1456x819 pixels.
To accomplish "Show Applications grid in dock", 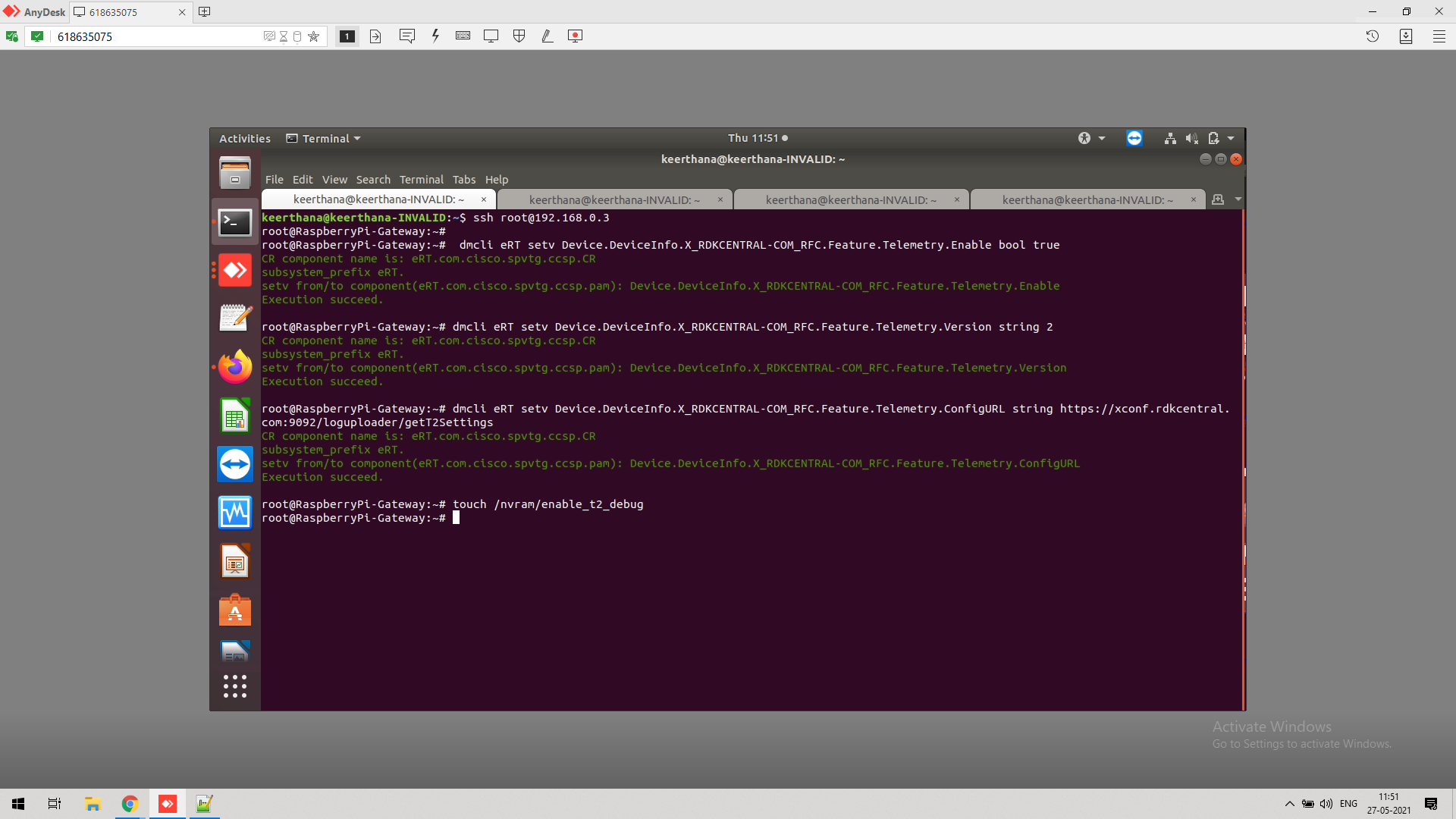I will pos(235,686).
